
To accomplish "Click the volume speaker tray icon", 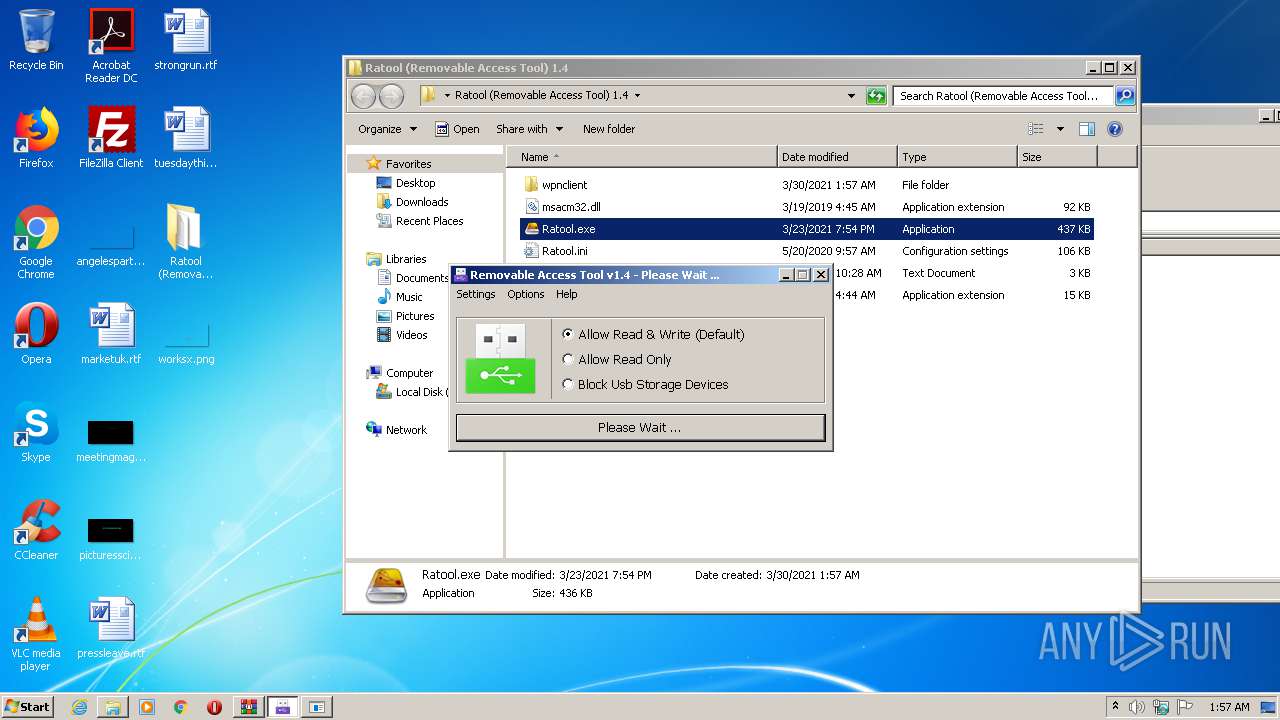I will [x=1136, y=707].
